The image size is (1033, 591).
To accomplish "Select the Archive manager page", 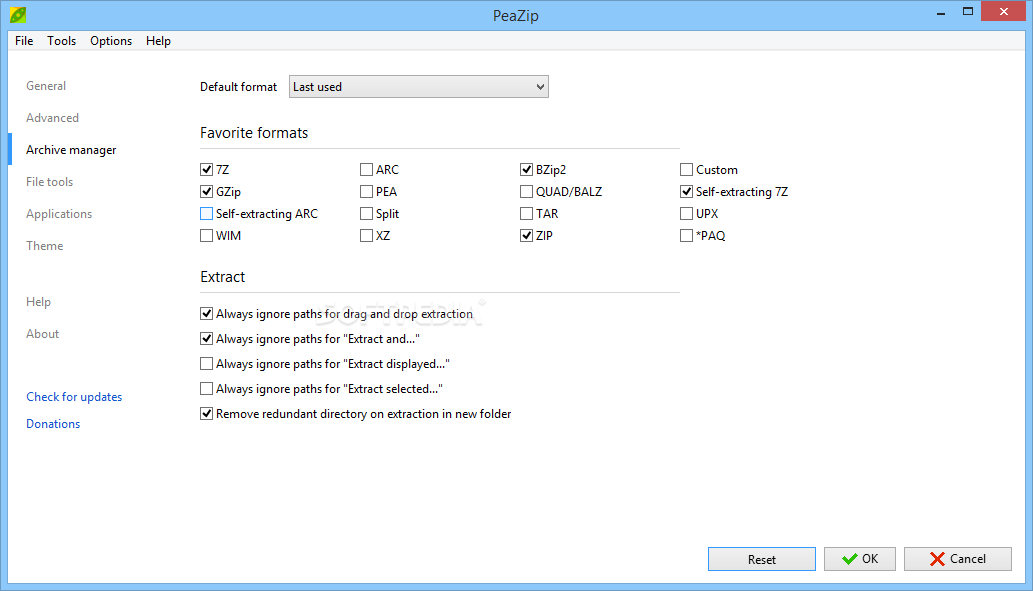I will coord(71,150).
